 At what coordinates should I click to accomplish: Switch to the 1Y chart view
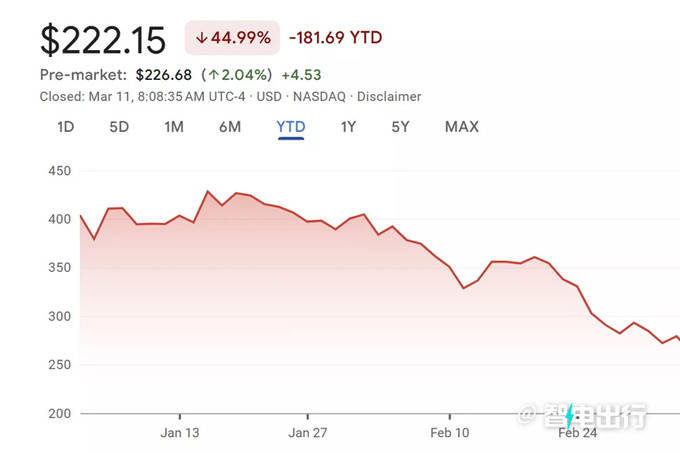348,127
